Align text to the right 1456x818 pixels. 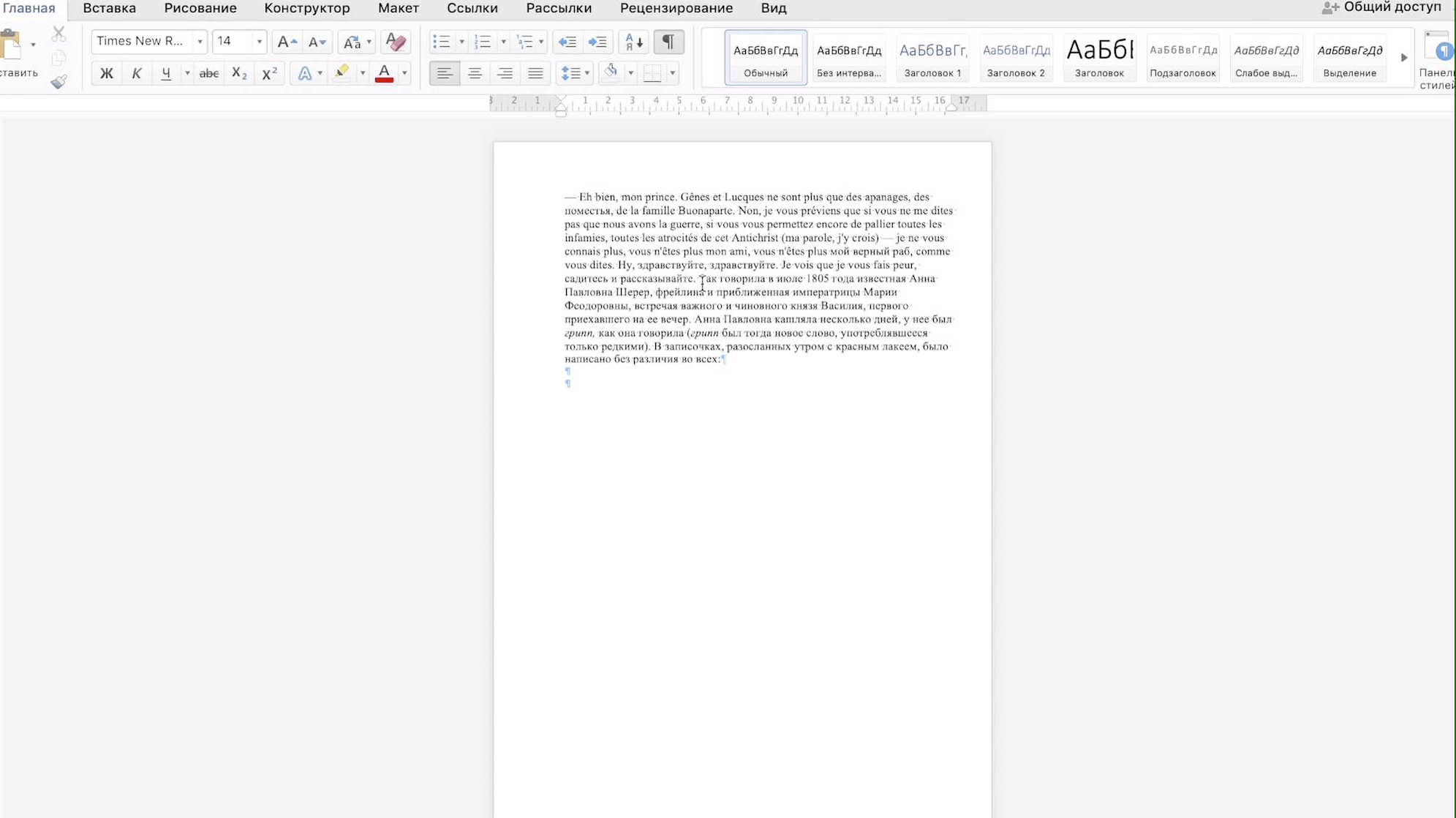505,73
